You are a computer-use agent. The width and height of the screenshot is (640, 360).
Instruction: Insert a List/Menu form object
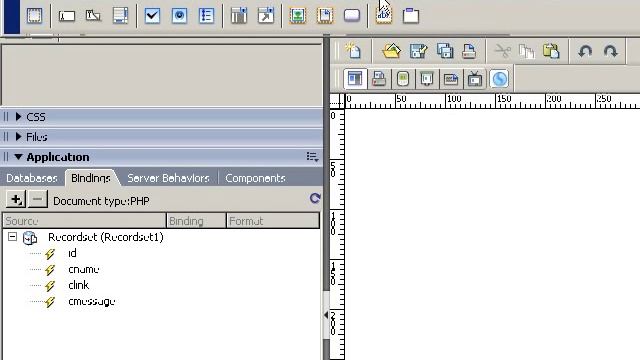coord(239,16)
